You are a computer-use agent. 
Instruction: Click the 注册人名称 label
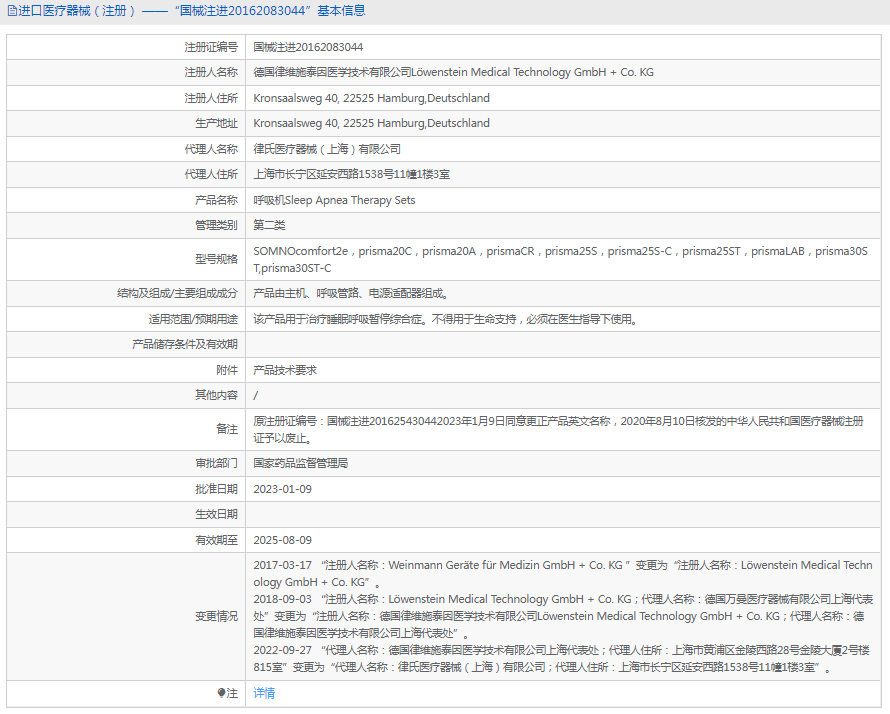(x=211, y=72)
